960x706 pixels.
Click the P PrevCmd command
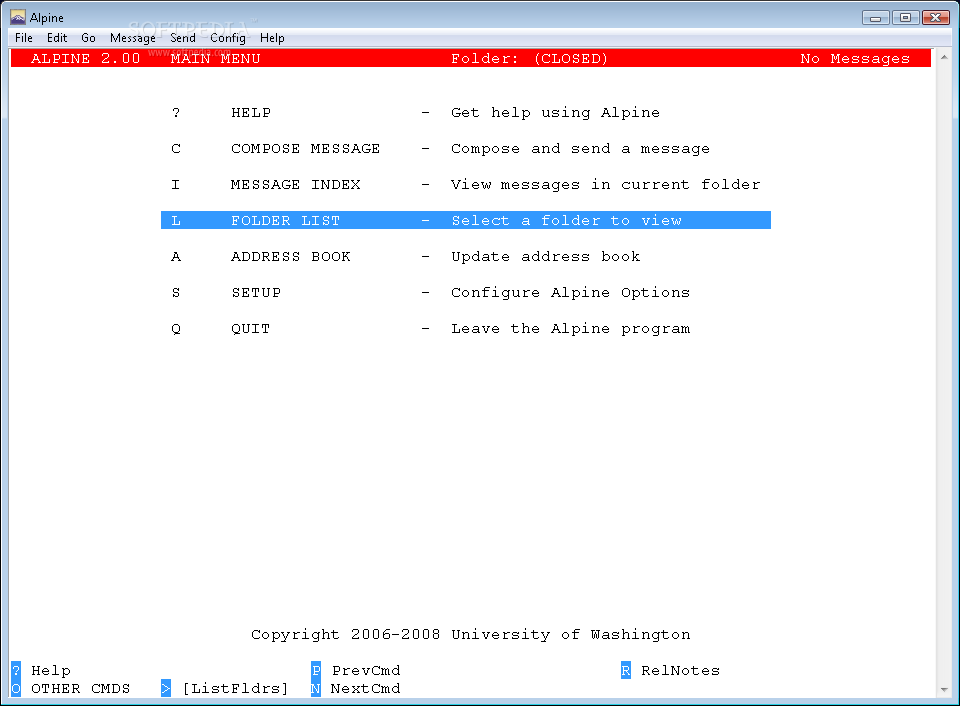[x=356, y=670]
